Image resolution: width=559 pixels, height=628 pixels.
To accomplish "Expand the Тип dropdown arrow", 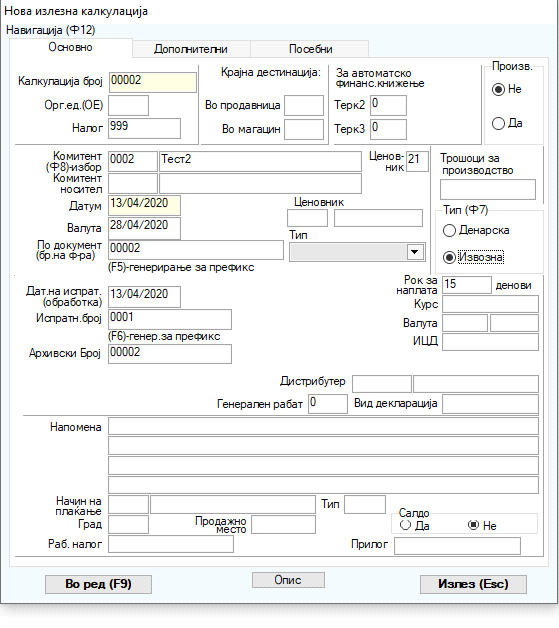I will click(x=415, y=252).
